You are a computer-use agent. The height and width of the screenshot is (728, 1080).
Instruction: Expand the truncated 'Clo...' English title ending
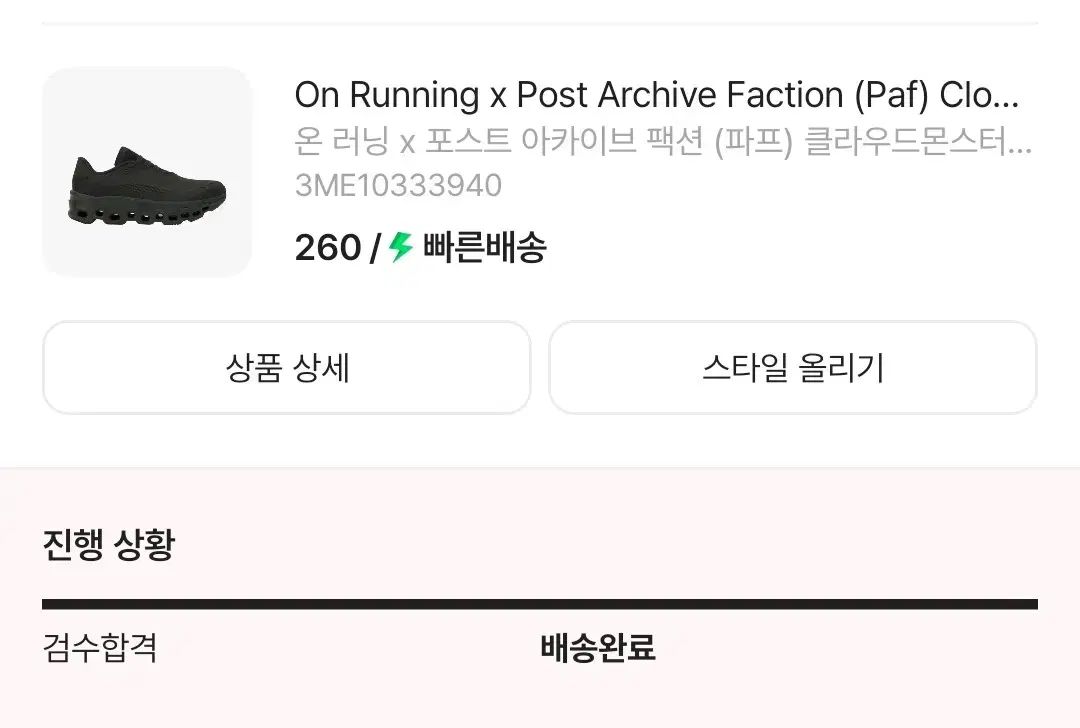(979, 95)
